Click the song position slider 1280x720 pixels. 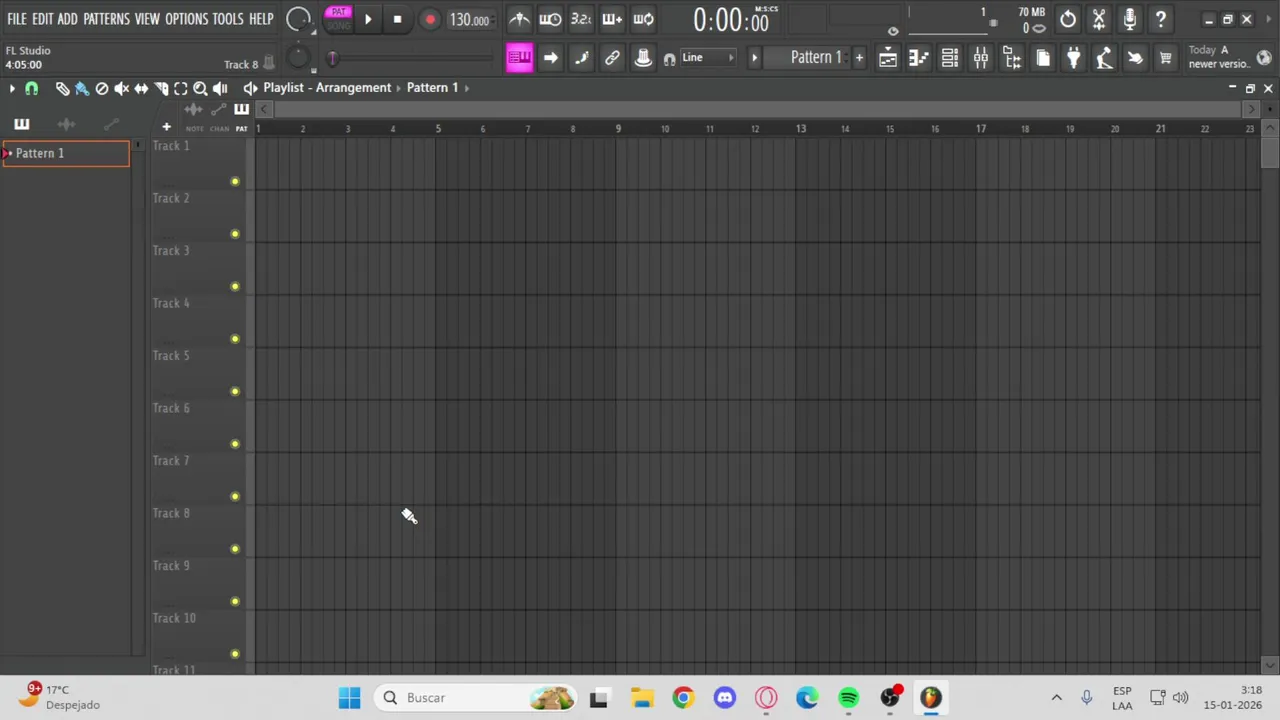410,58
